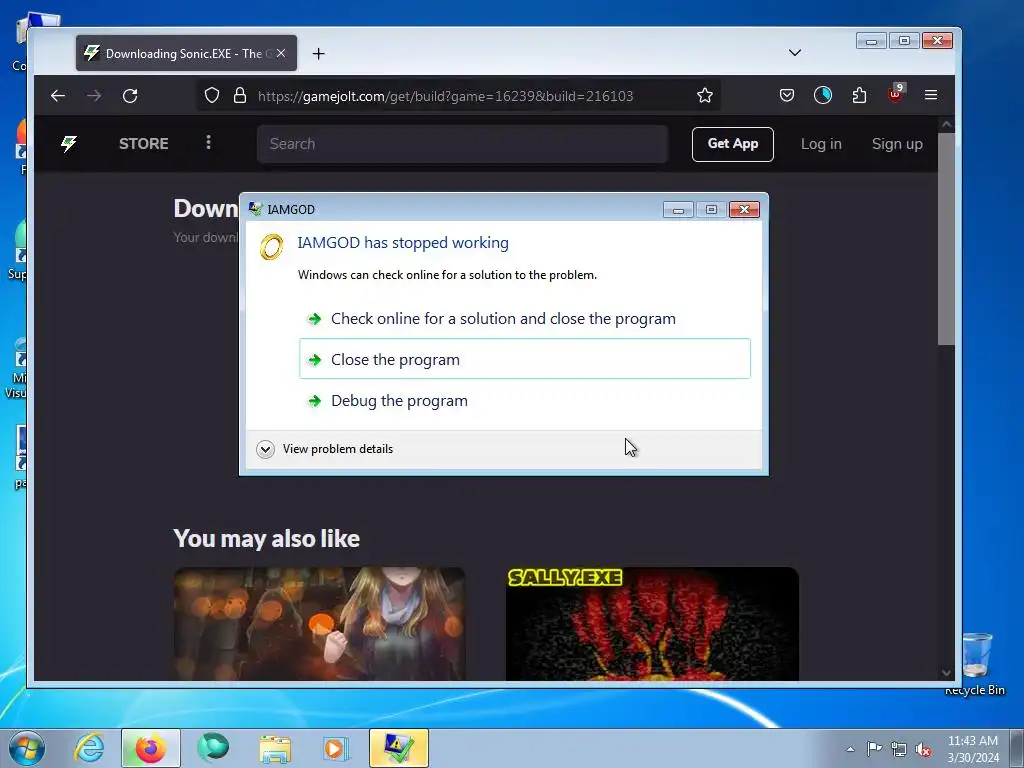Click the Get App button
This screenshot has height=768, width=1024.
coord(733,144)
